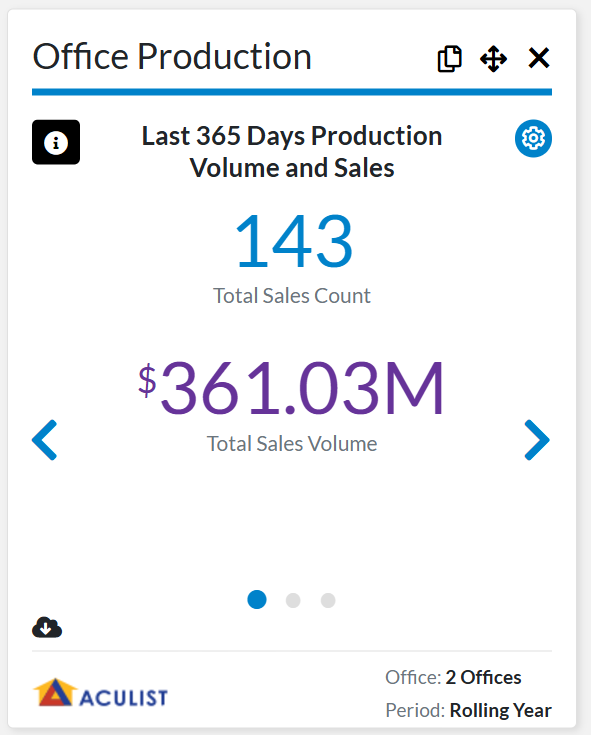The width and height of the screenshot is (591, 735).
Task: Click the cloud download icon
Action: point(47,627)
